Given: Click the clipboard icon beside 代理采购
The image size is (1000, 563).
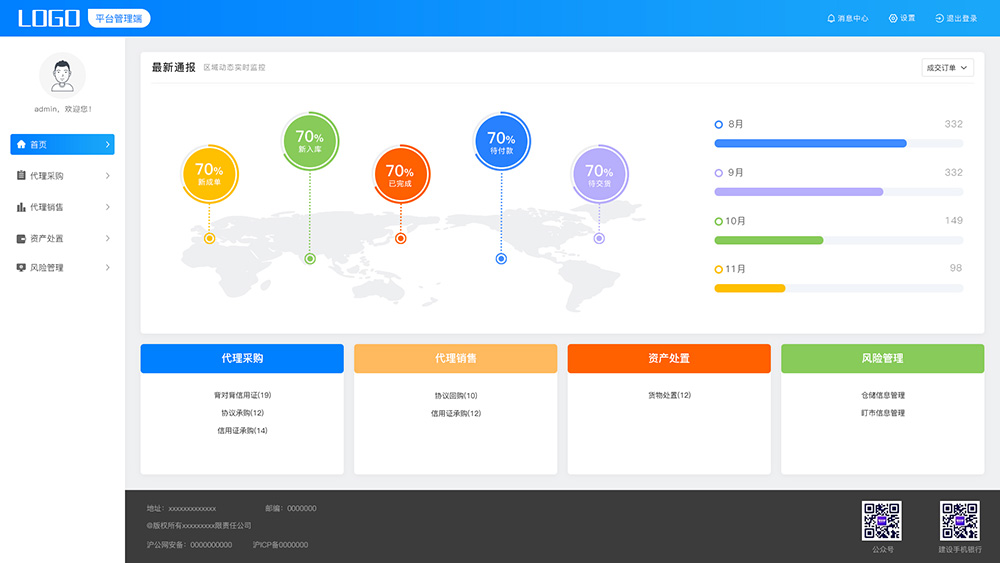Looking at the screenshot, I should pyautogui.click(x=21, y=176).
